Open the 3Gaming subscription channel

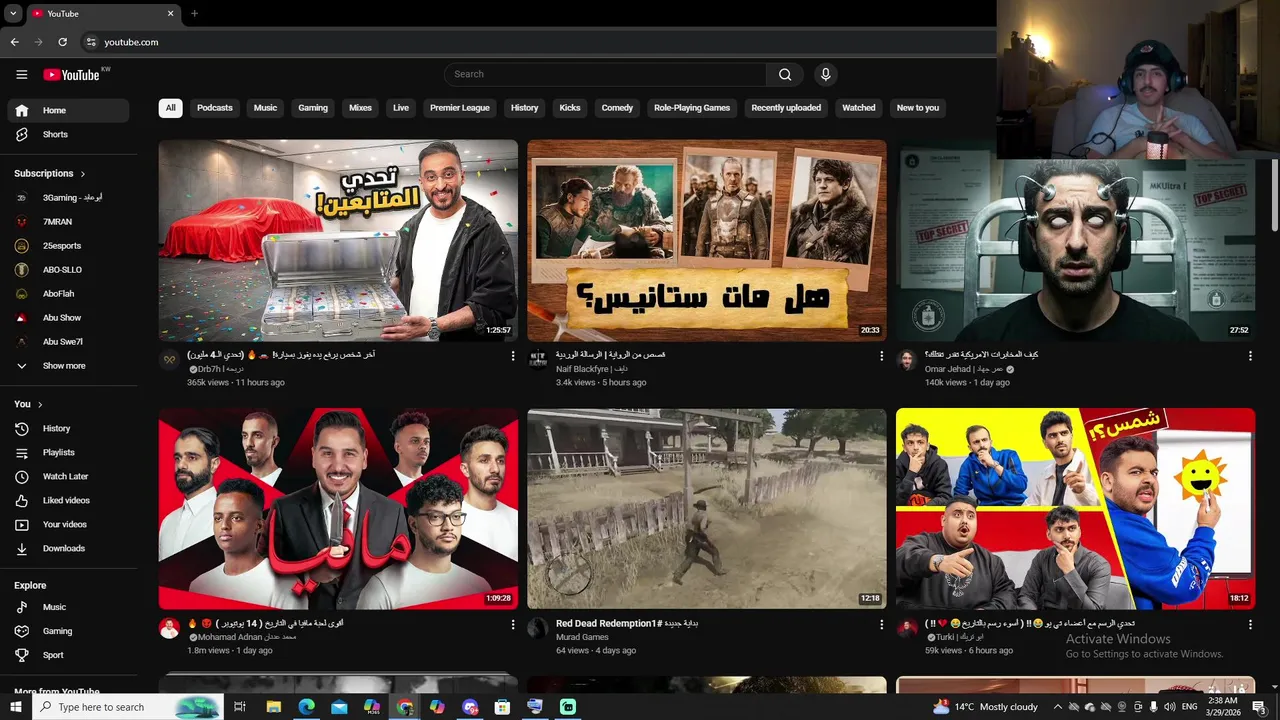pos(68,197)
